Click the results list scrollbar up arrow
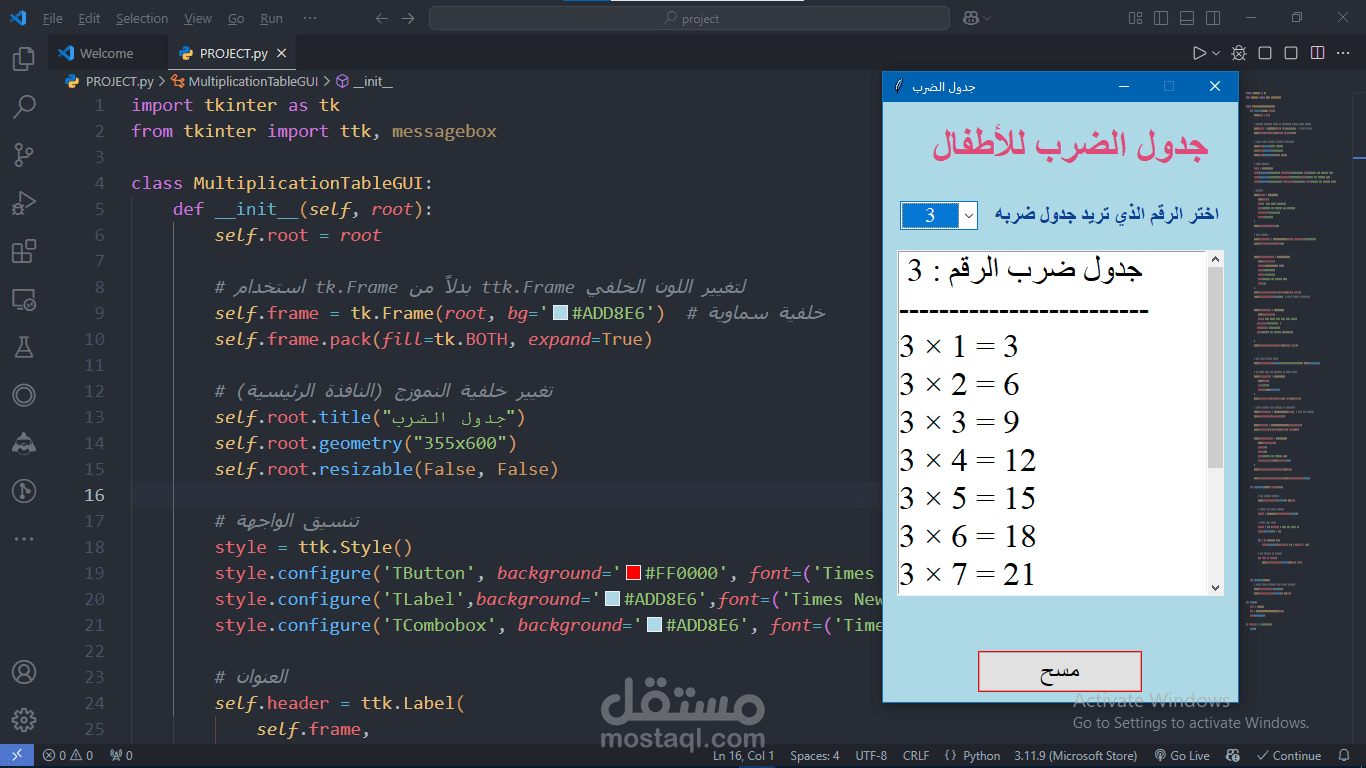 (1215, 260)
